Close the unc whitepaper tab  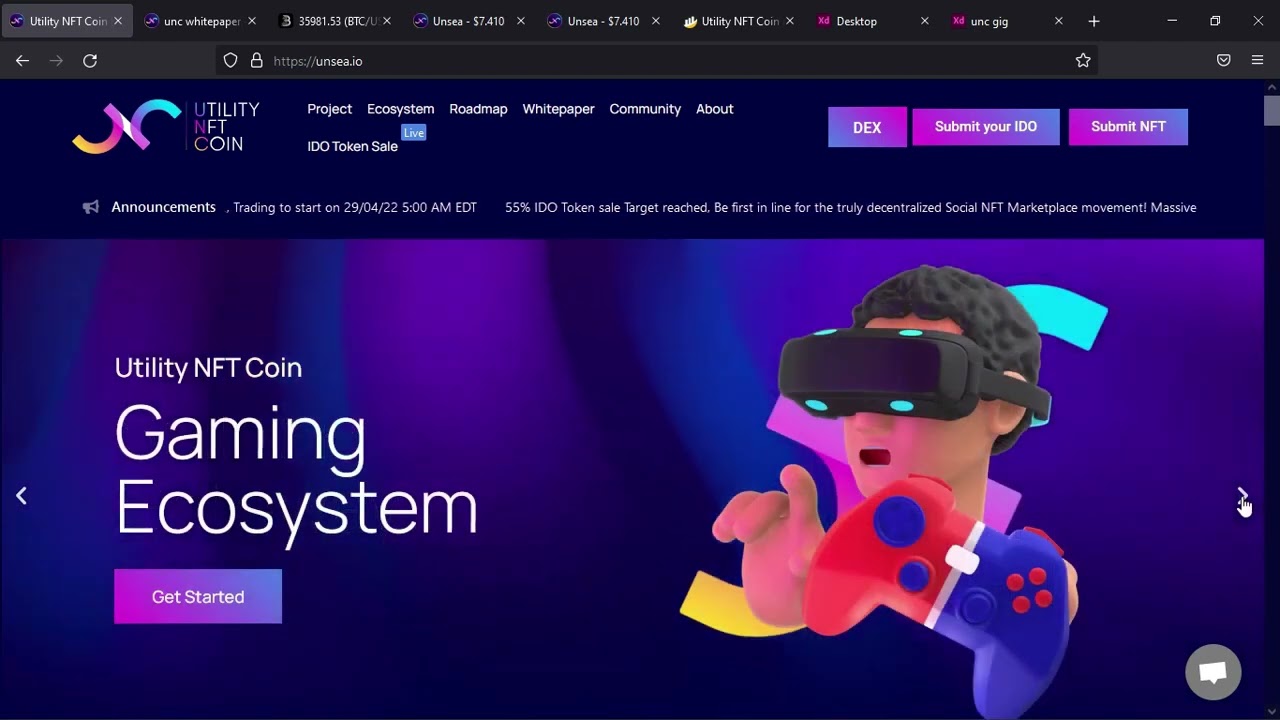pyautogui.click(x=251, y=21)
